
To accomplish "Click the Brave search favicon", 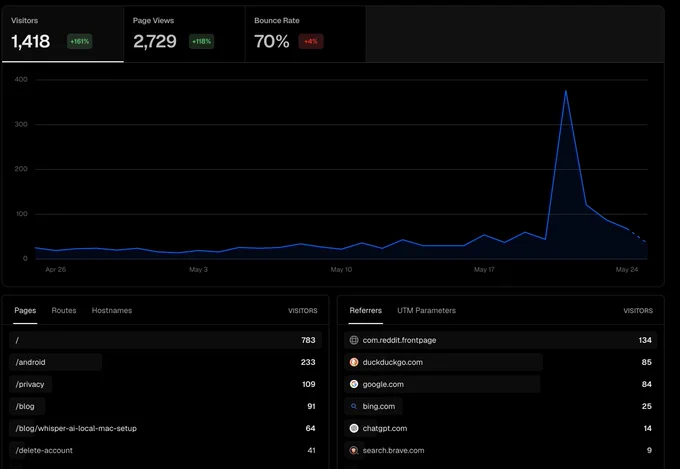I will point(354,450).
